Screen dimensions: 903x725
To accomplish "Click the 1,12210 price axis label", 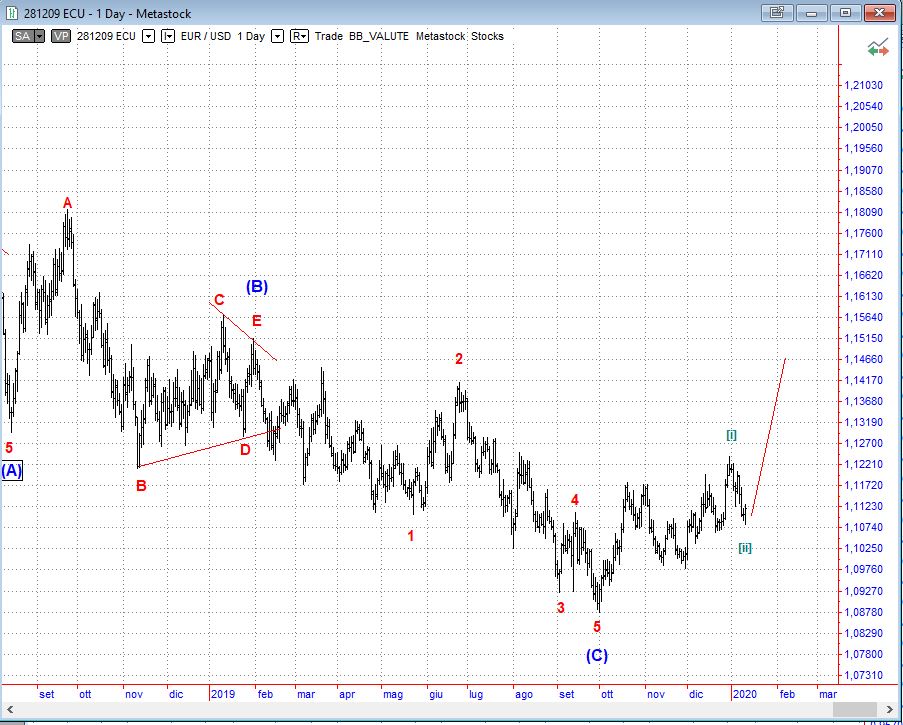I will pos(863,464).
